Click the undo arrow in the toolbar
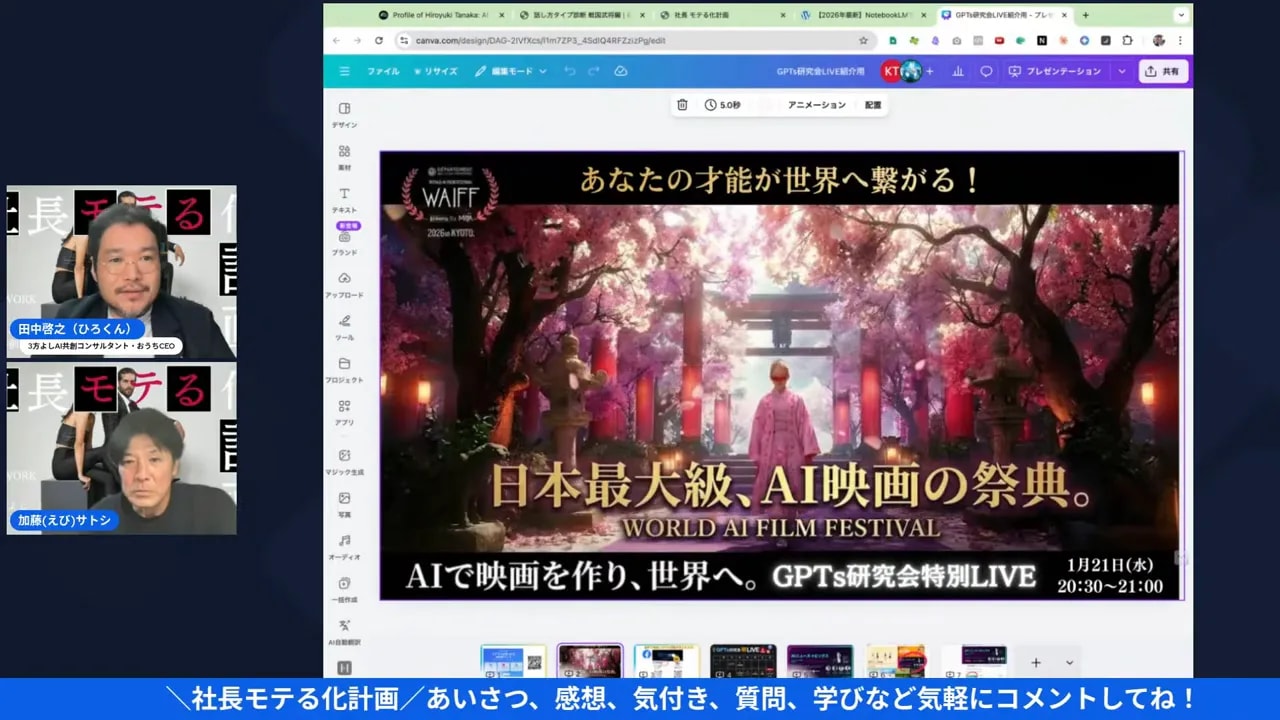 (569, 71)
